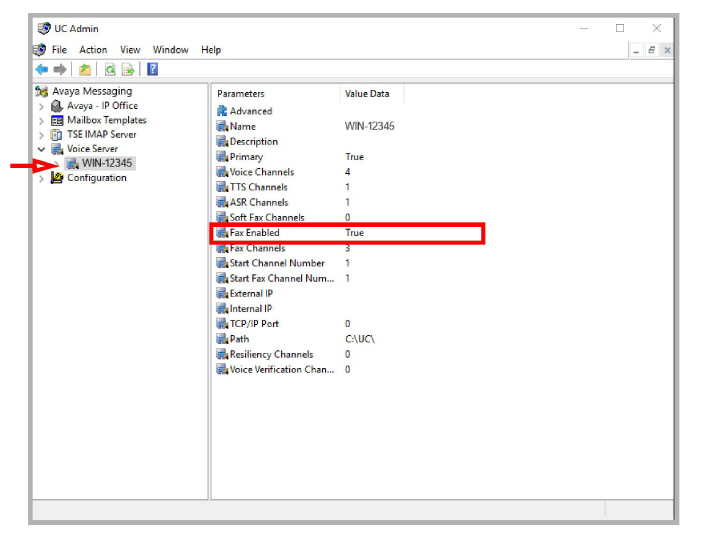
Task: Click the Value Data column header
Action: click(x=367, y=93)
